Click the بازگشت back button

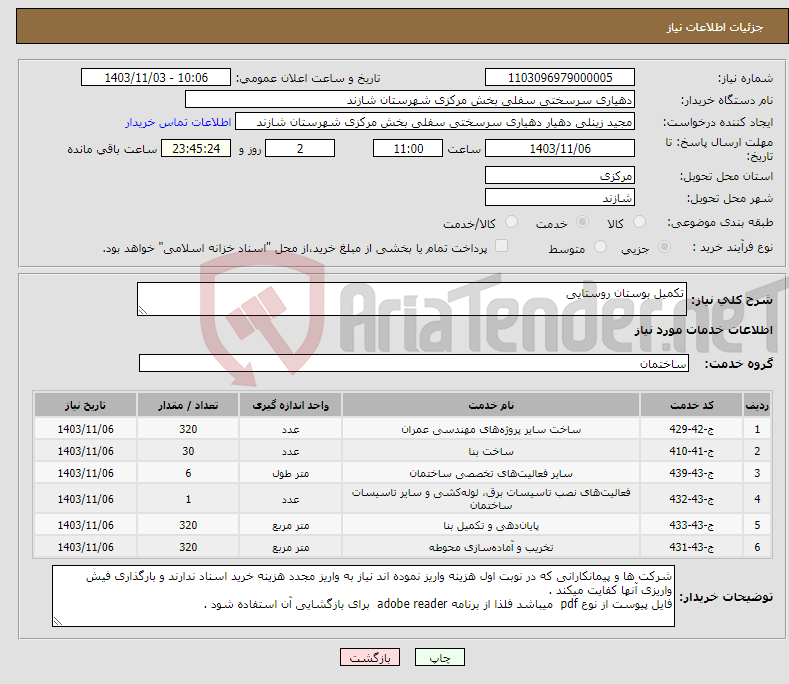coord(370,657)
